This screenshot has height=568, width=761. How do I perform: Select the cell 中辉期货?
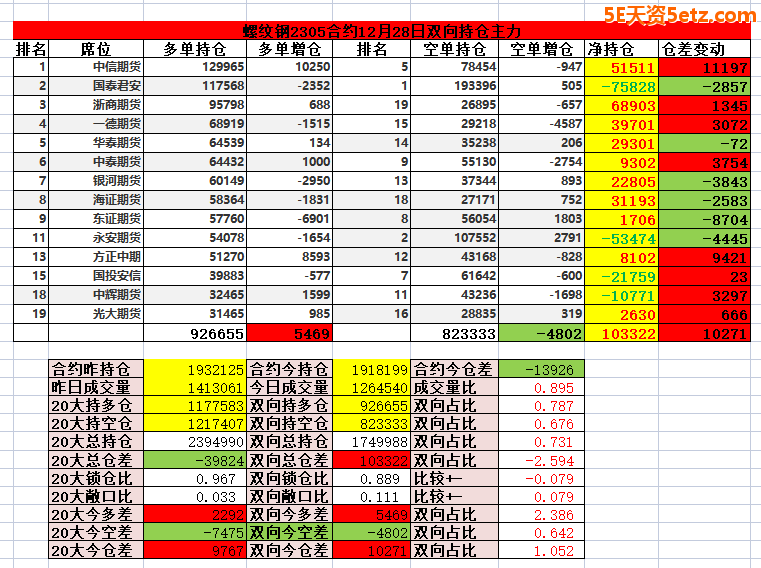point(96,294)
